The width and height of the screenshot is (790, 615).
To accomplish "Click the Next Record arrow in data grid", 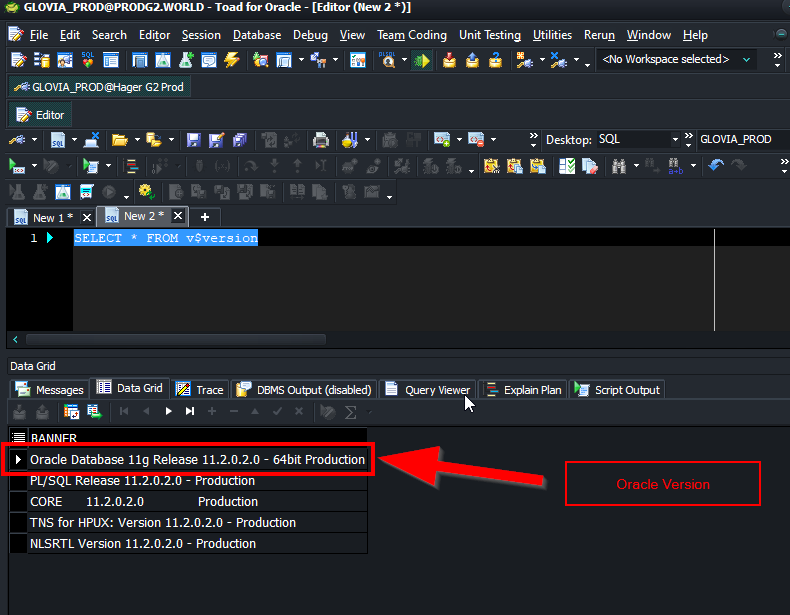I will pos(168,412).
